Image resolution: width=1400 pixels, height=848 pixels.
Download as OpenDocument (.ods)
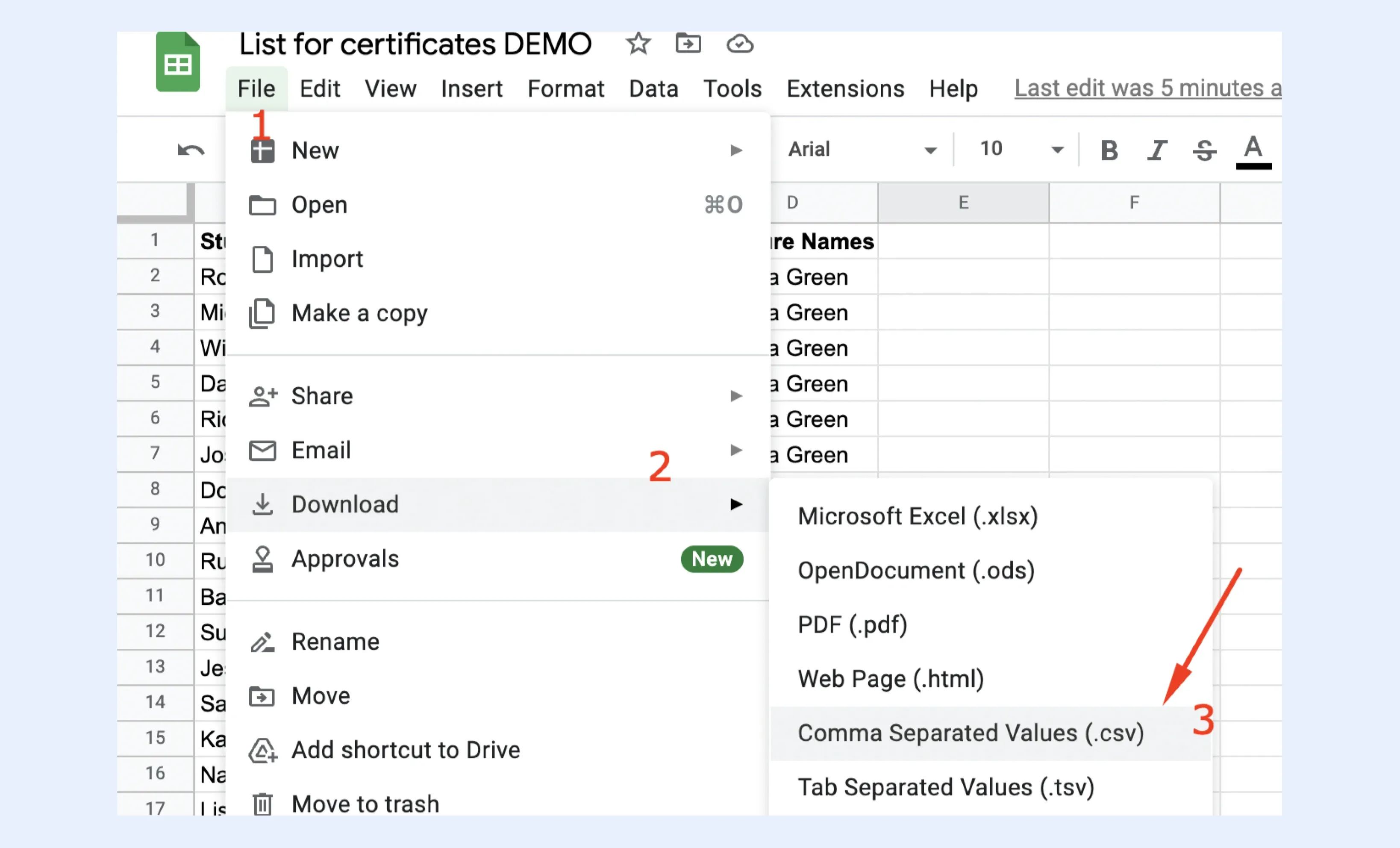click(x=991, y=571)
